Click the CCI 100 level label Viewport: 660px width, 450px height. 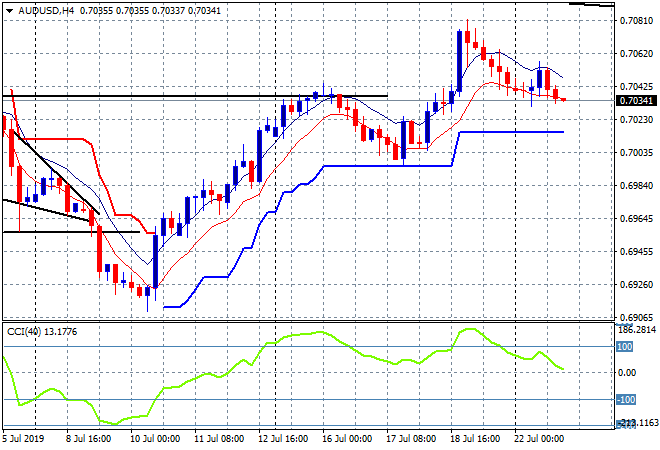[x=625, y=347]
